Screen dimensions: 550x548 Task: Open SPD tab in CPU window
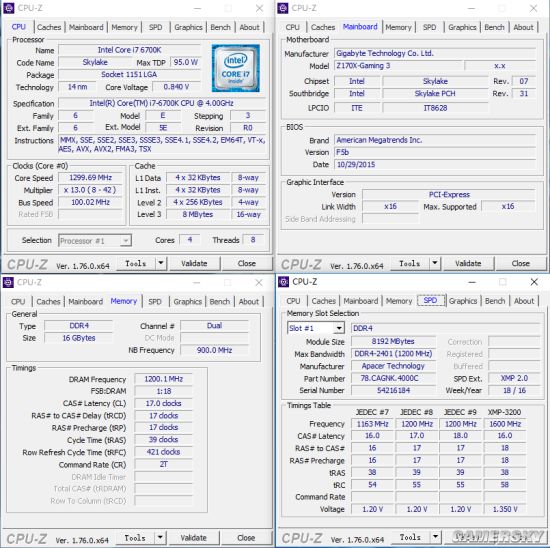(x=156, y=27)
